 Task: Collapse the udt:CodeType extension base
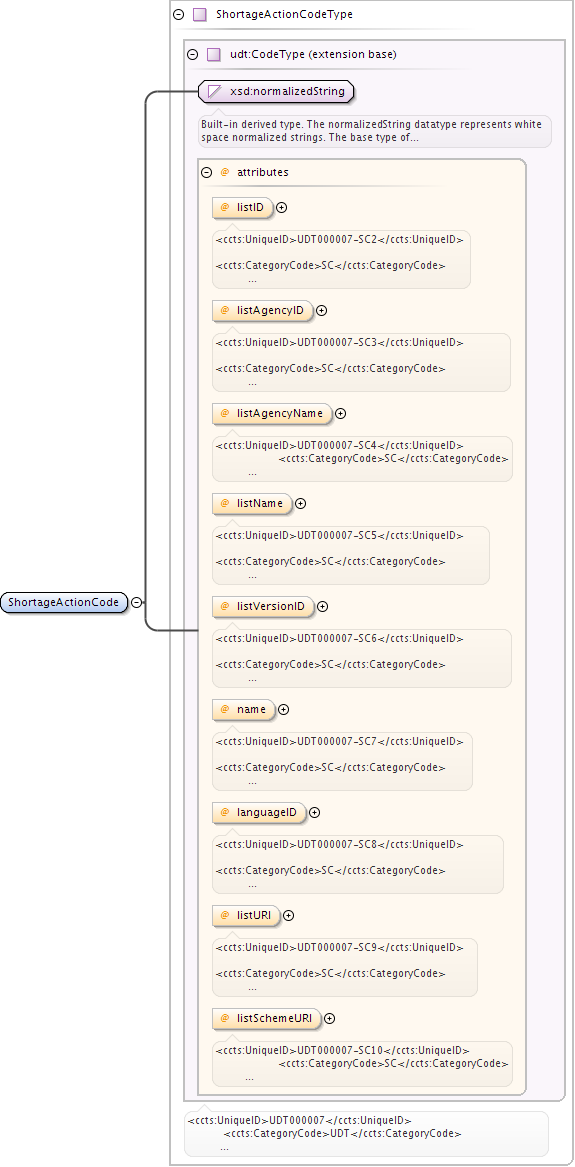[x=193, y=54]
